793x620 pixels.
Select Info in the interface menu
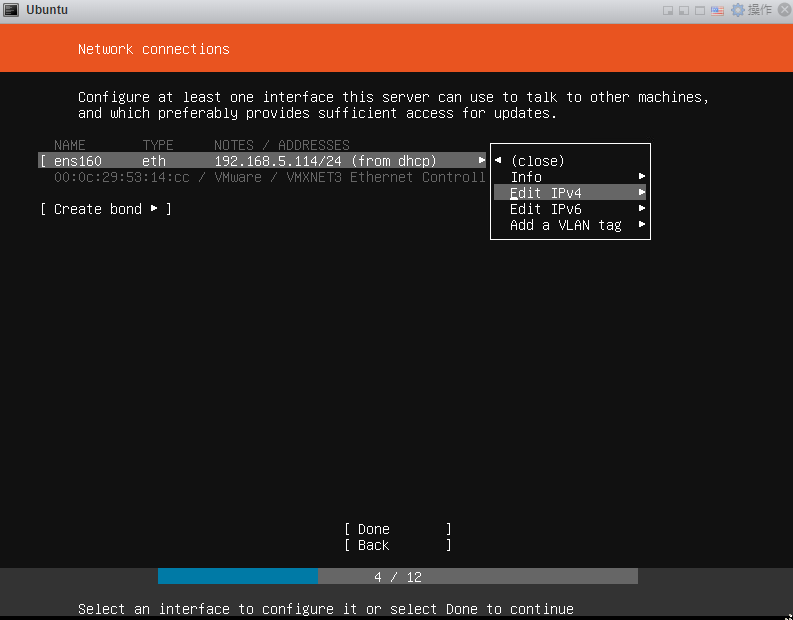click(526, 177)
